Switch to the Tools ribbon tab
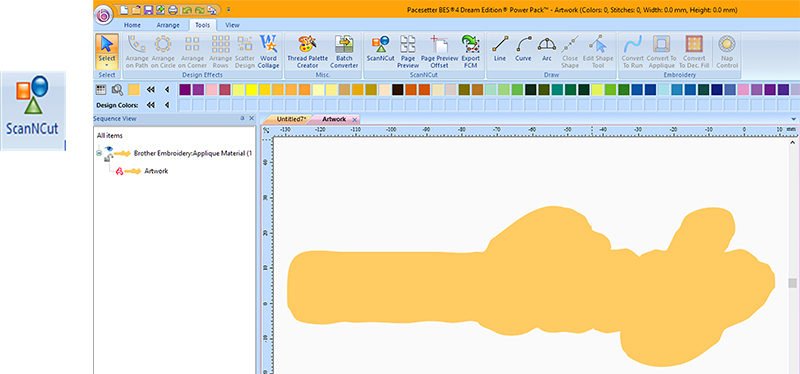This screenshot has width=800, height=374. point(203,25)
